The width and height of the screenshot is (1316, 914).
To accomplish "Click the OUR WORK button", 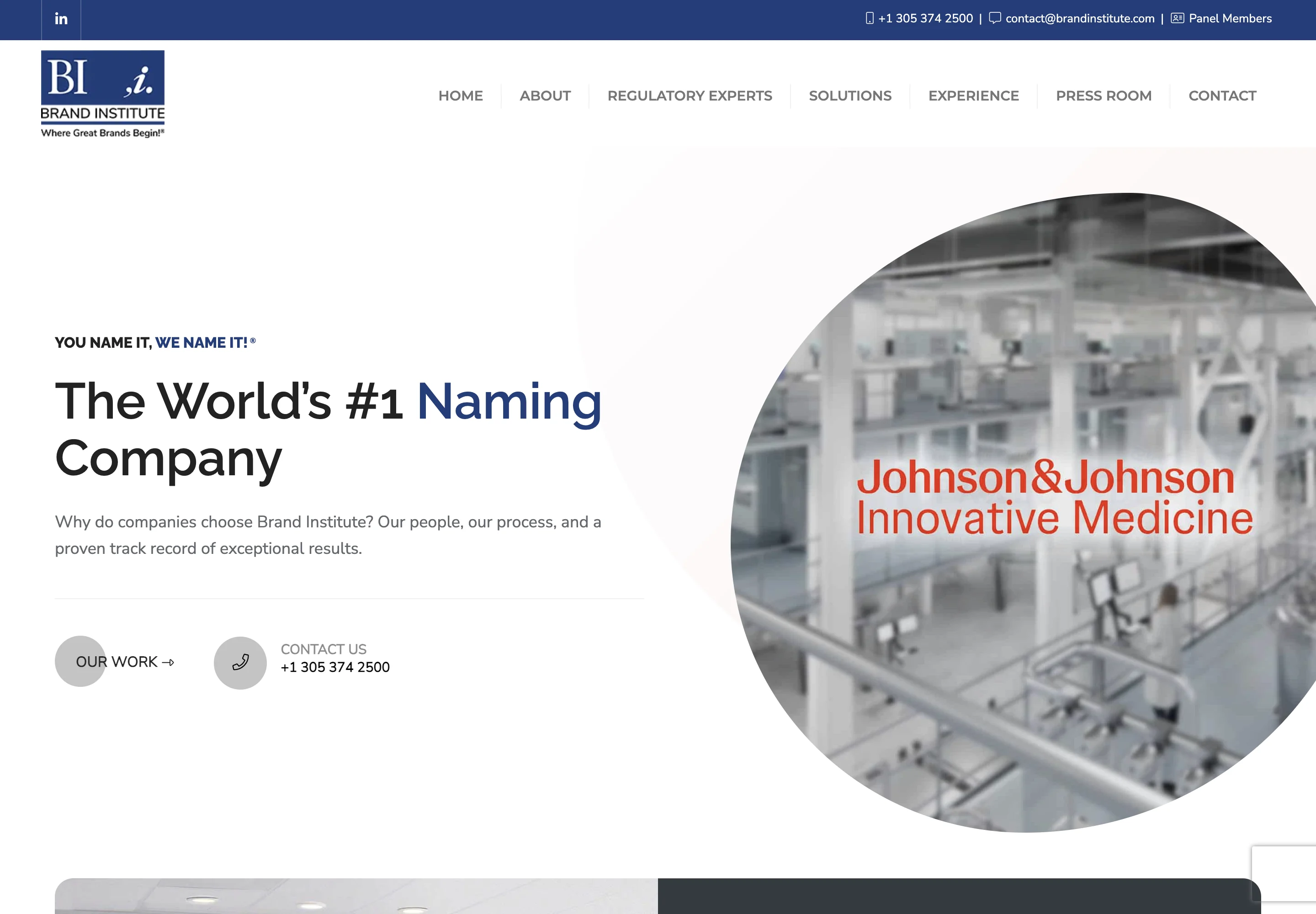I will (x=115, y=661).
